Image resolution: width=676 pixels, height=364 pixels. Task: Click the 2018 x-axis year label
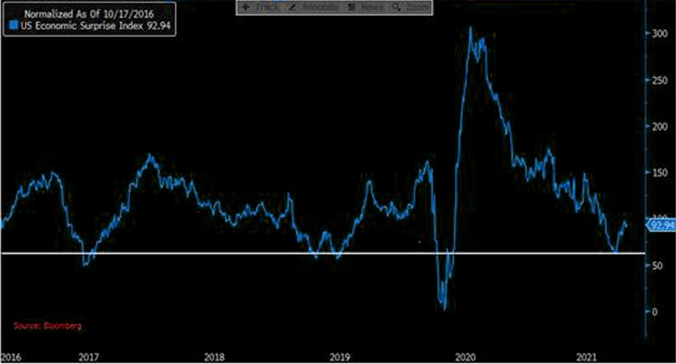click(x=214, y=357)
